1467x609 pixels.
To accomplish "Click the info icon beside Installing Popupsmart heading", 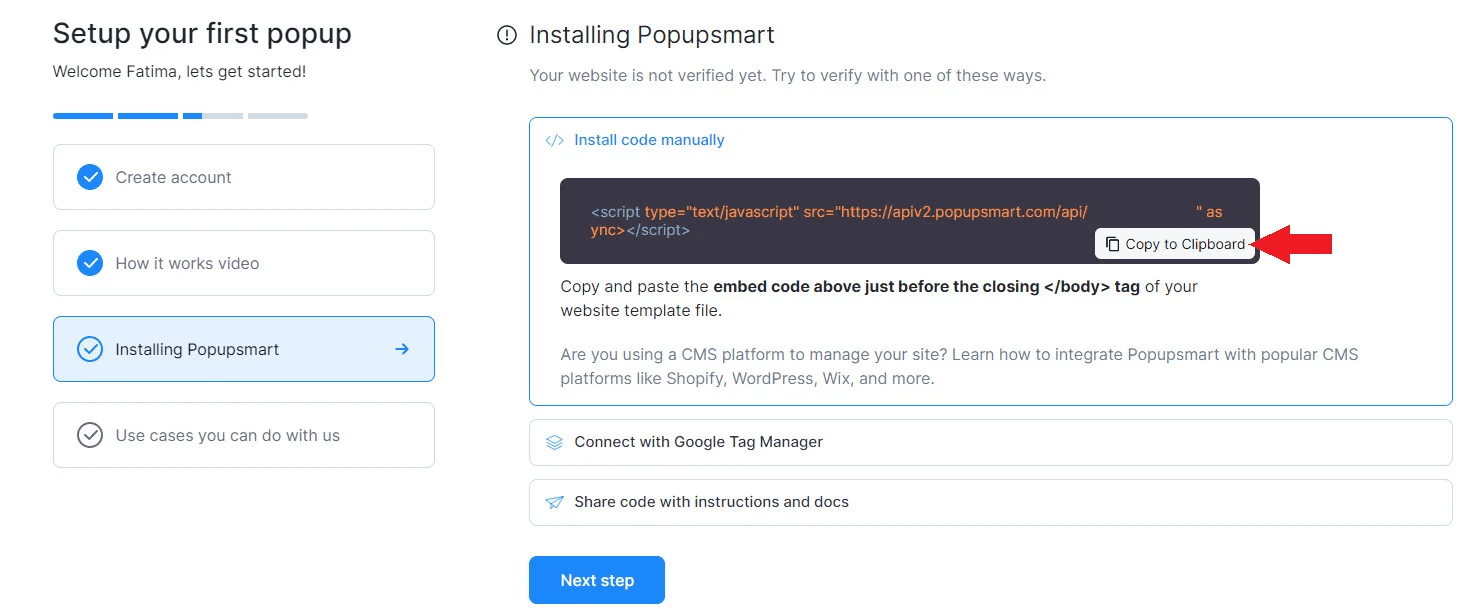I will 507,36.
